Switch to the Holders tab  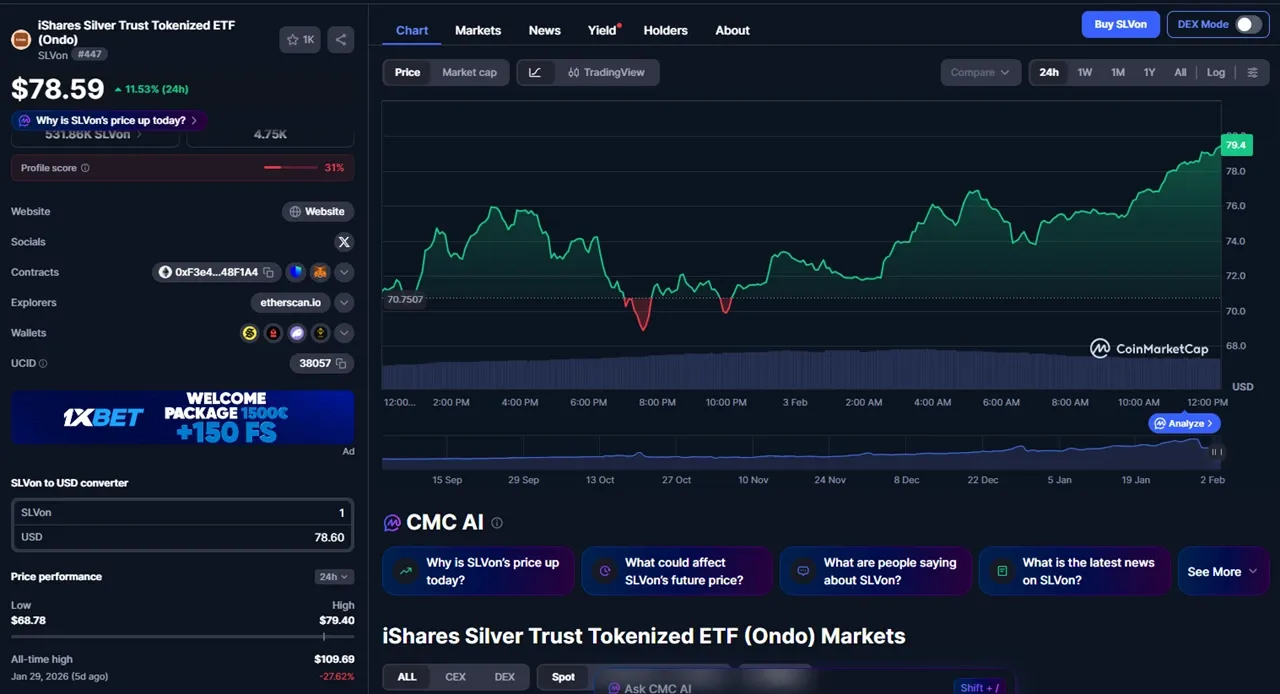[x=665, y=30]
